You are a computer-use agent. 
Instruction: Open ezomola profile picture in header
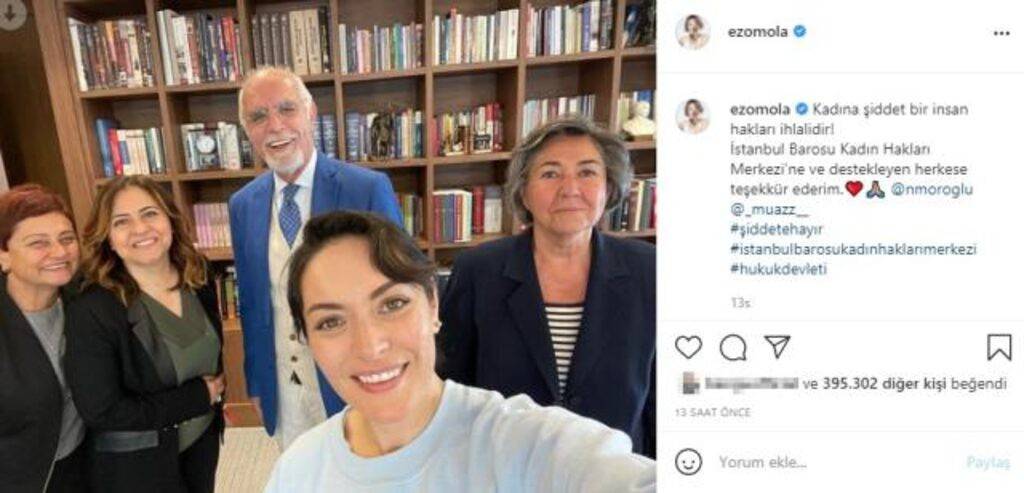click(692, 32)
